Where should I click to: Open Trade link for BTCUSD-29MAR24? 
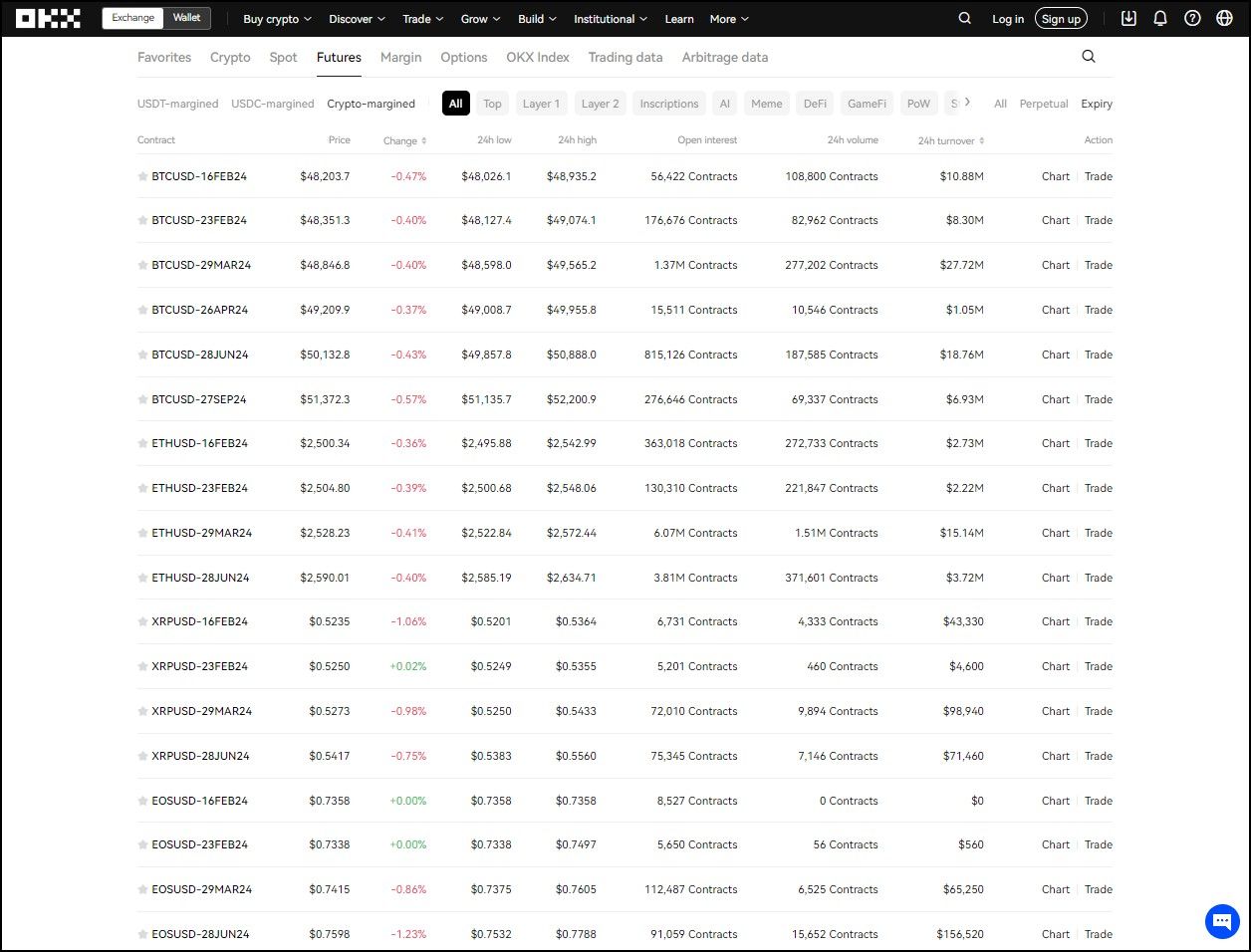tap(1098, 265)
